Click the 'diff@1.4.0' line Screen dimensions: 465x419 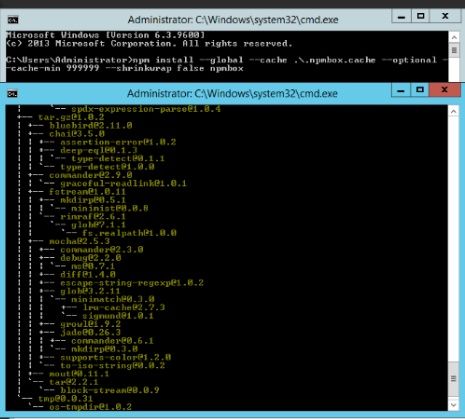pos(88,275)
